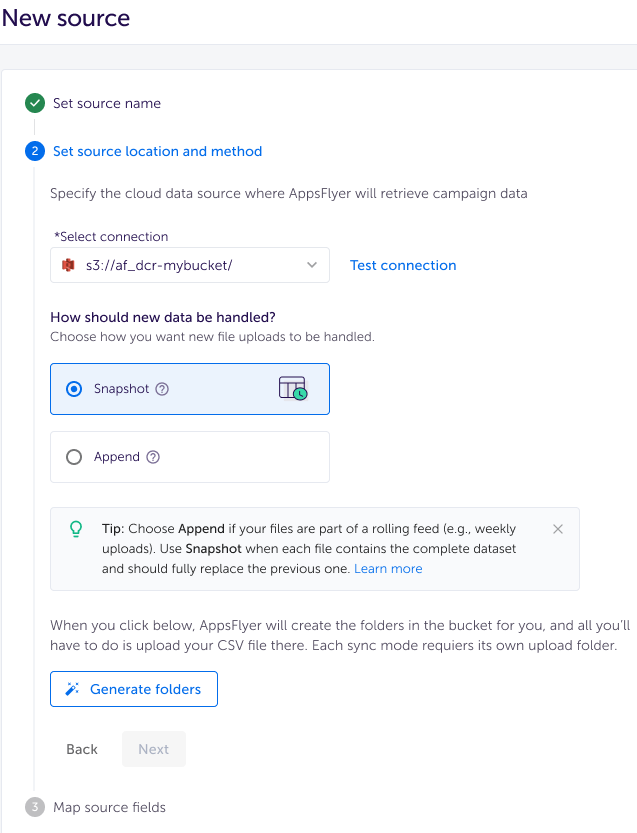Screen dimensions: 637x833
Task: Expand the Map source fields step
Action: (109, 807)
